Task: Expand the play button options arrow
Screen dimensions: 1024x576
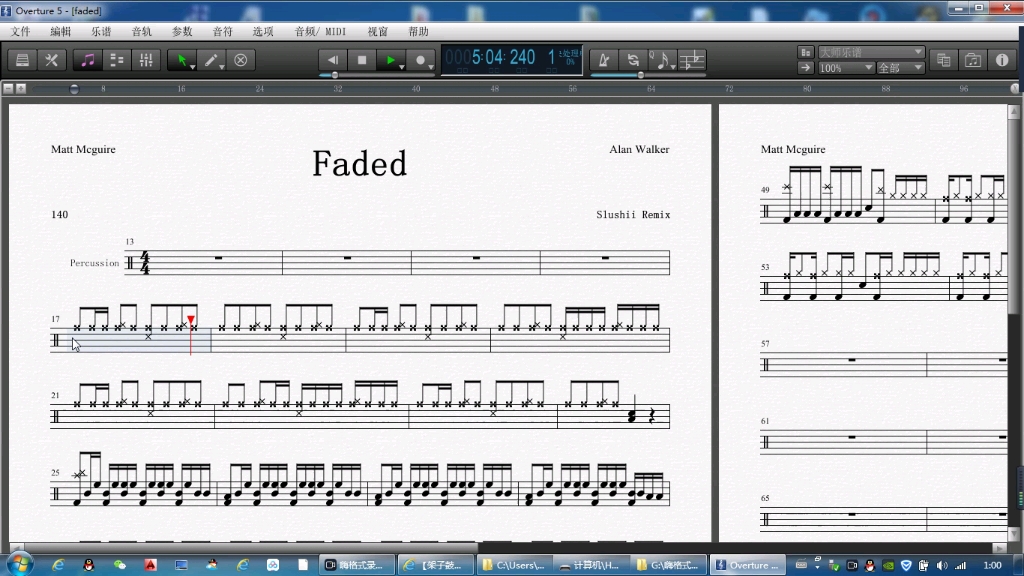Action: [402, 67]
